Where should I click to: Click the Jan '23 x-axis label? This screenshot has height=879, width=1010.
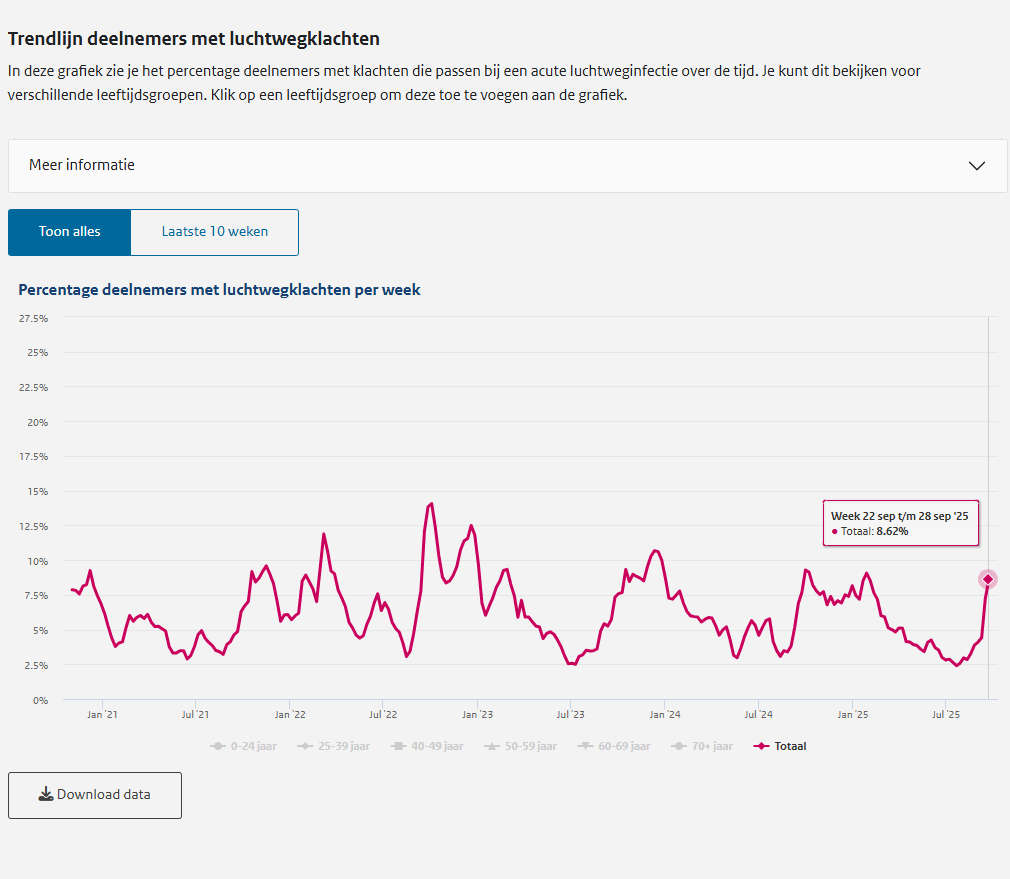(x=477, y=715)
